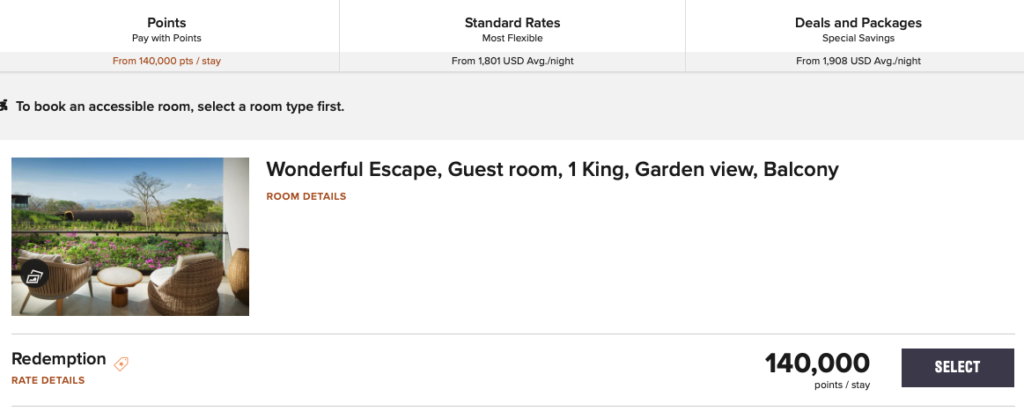This screenshot has width=1024, height=411.
Task: Click "From 140,000 pts / stay" text
Action: [166, 61]
